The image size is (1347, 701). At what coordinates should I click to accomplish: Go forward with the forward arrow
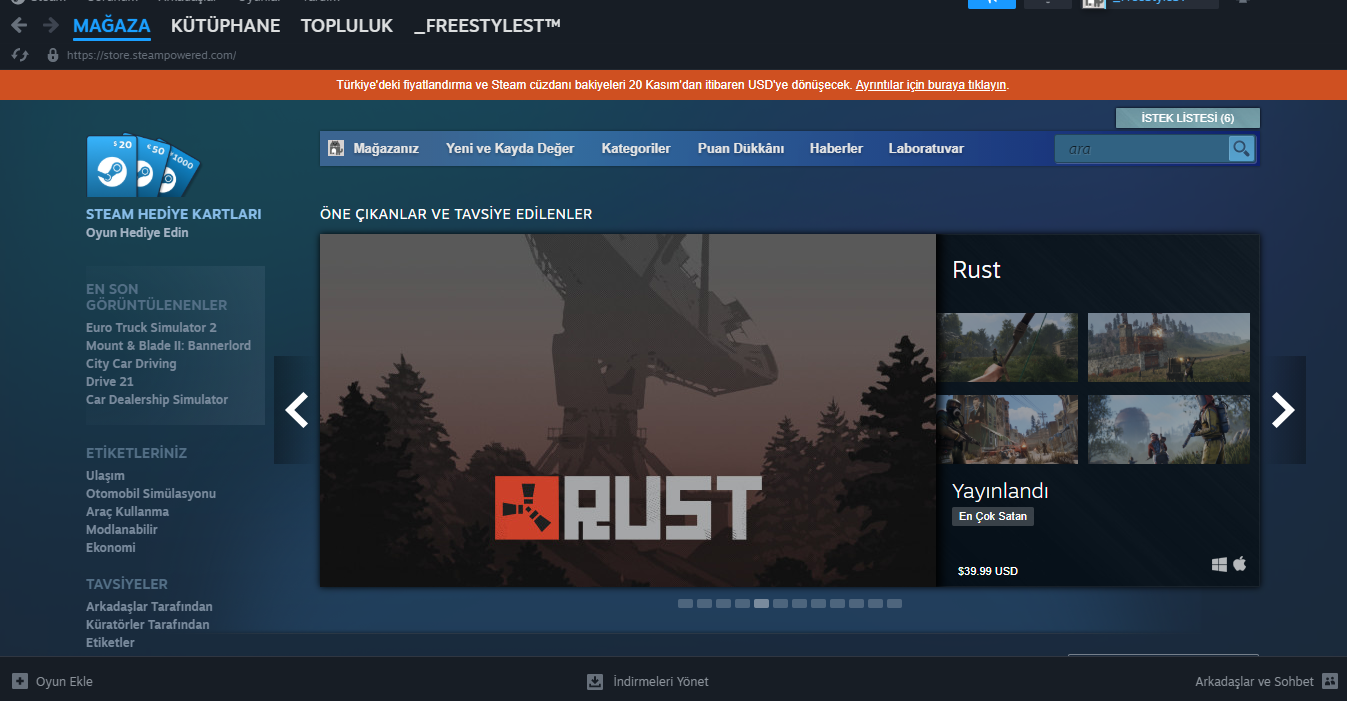[x=51, y=25]
